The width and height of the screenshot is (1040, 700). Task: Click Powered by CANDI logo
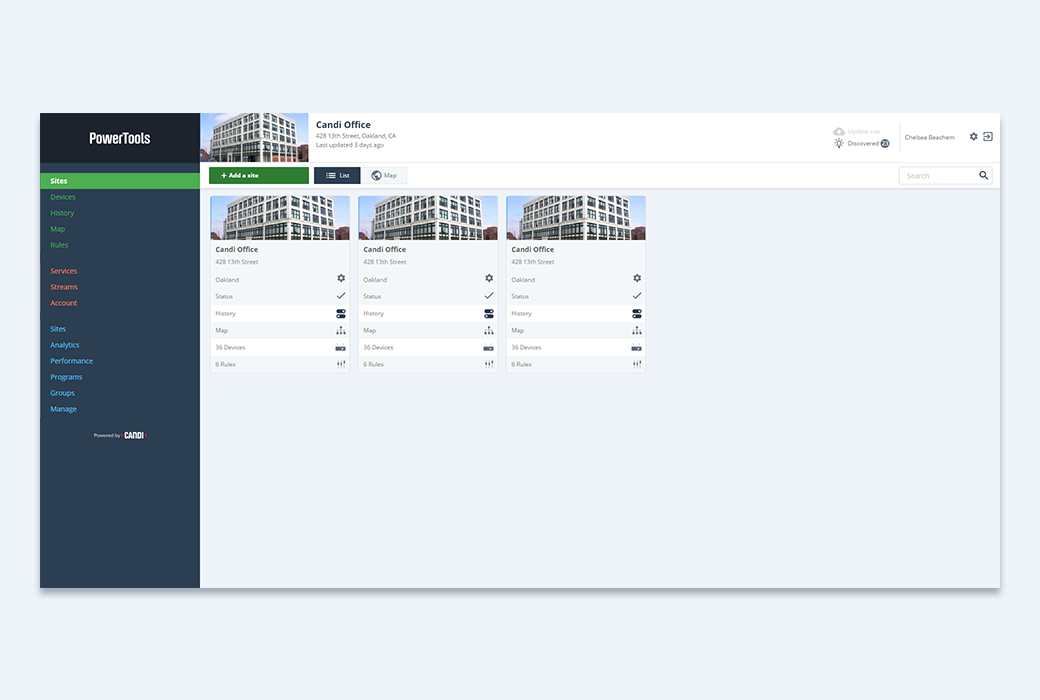(120, 435)
